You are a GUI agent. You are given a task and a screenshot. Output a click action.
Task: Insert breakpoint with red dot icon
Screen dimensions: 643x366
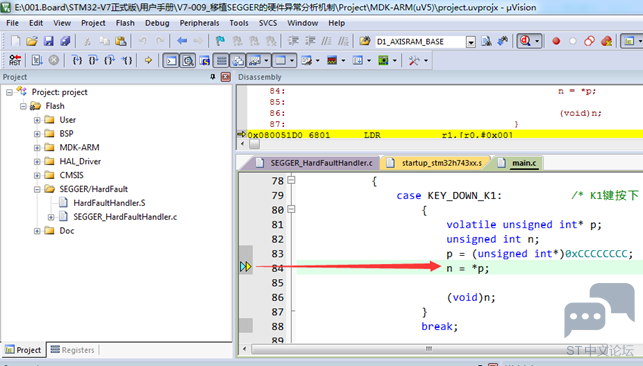coord(556,41)
